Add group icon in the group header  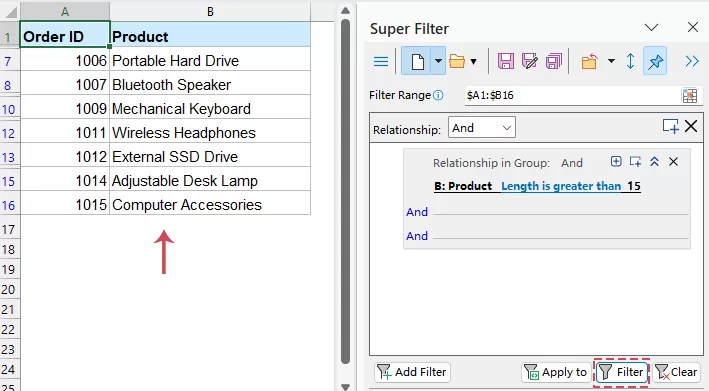click(635, 161)
